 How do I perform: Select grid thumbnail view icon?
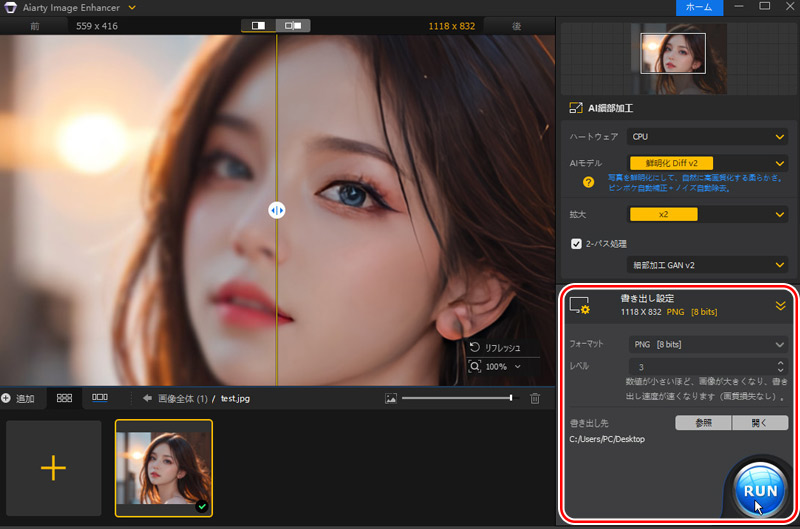pos(64,397)
